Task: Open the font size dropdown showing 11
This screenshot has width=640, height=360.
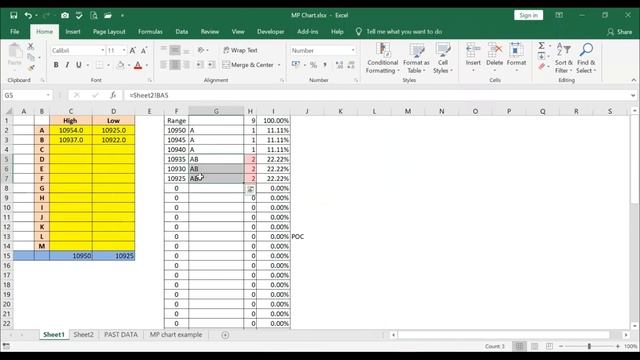Action: [124, 50]
